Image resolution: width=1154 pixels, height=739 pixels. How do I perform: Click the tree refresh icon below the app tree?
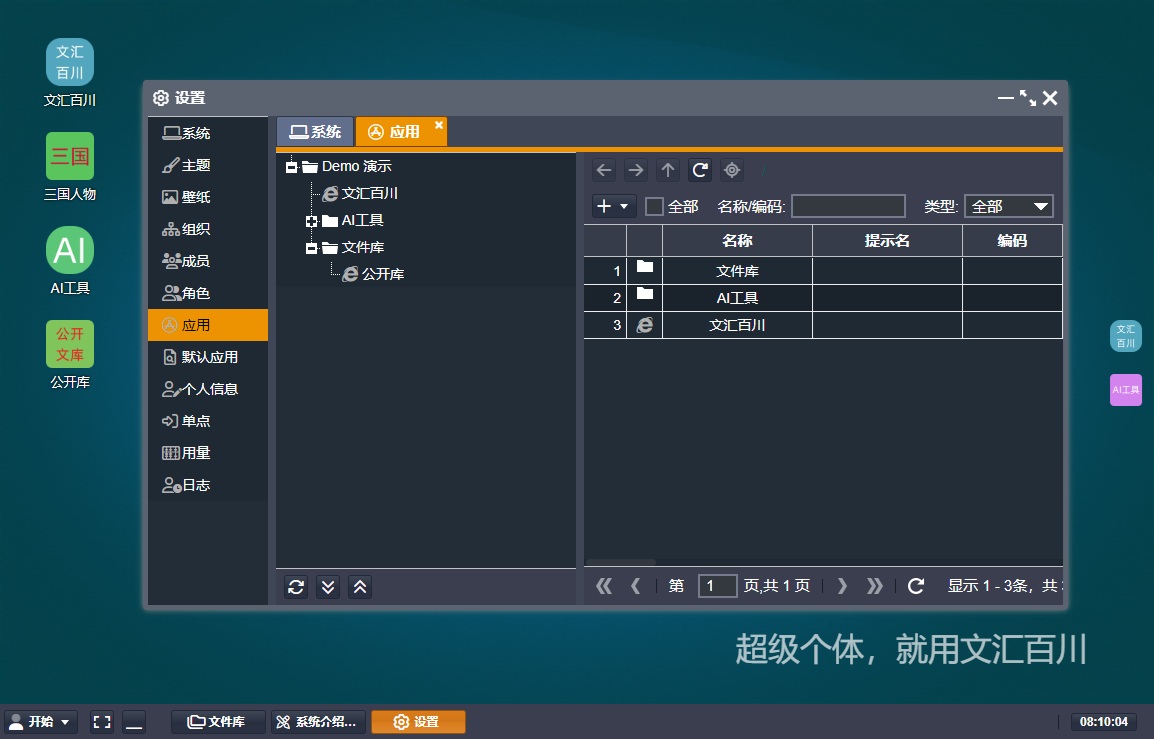tap(295, 587)
